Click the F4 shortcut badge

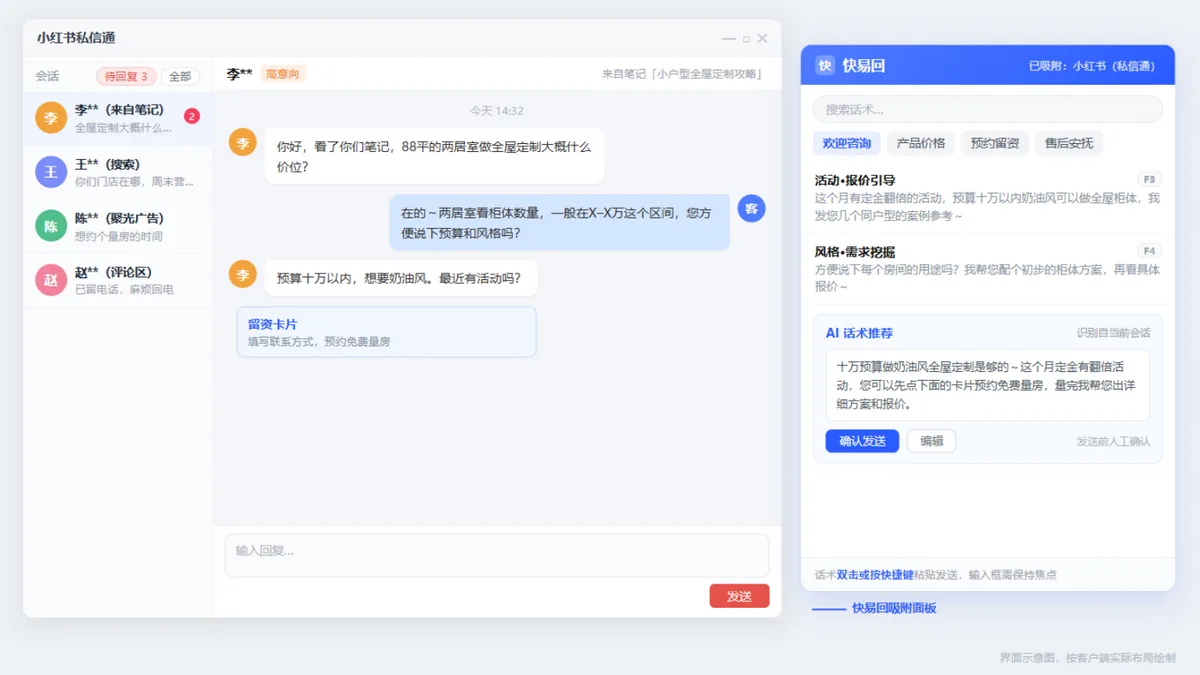pyautogui.click(x=1150, y=251)
